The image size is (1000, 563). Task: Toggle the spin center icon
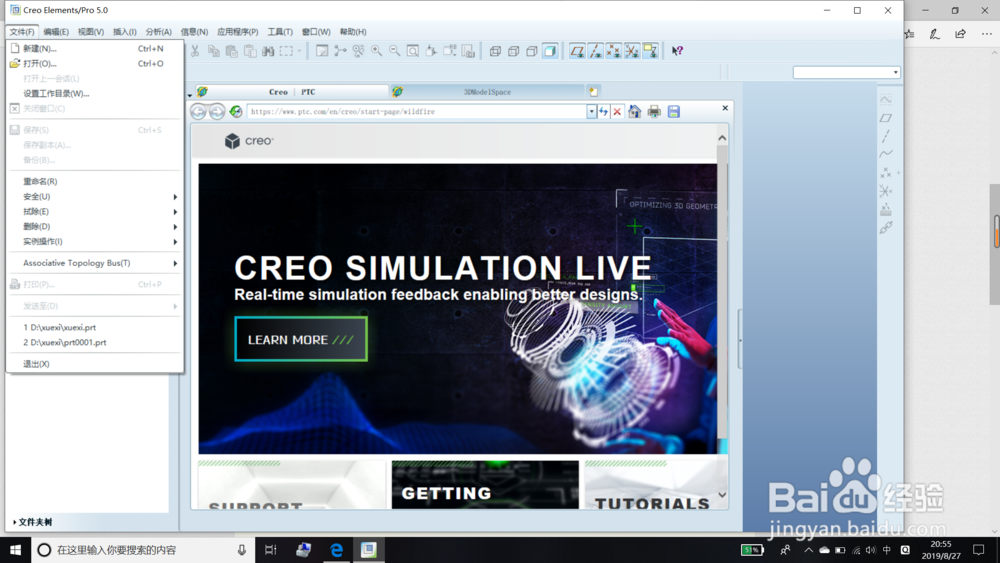click(x=340, y=51)
